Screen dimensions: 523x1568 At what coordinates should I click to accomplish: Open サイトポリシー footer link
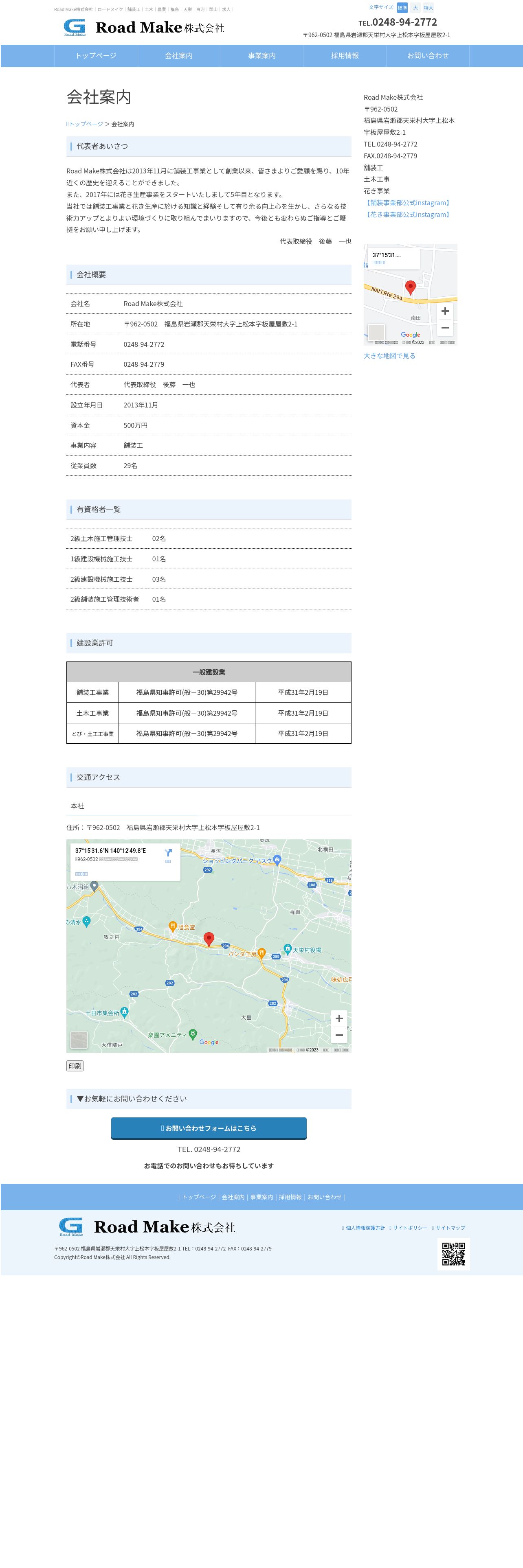point(410,1228)
